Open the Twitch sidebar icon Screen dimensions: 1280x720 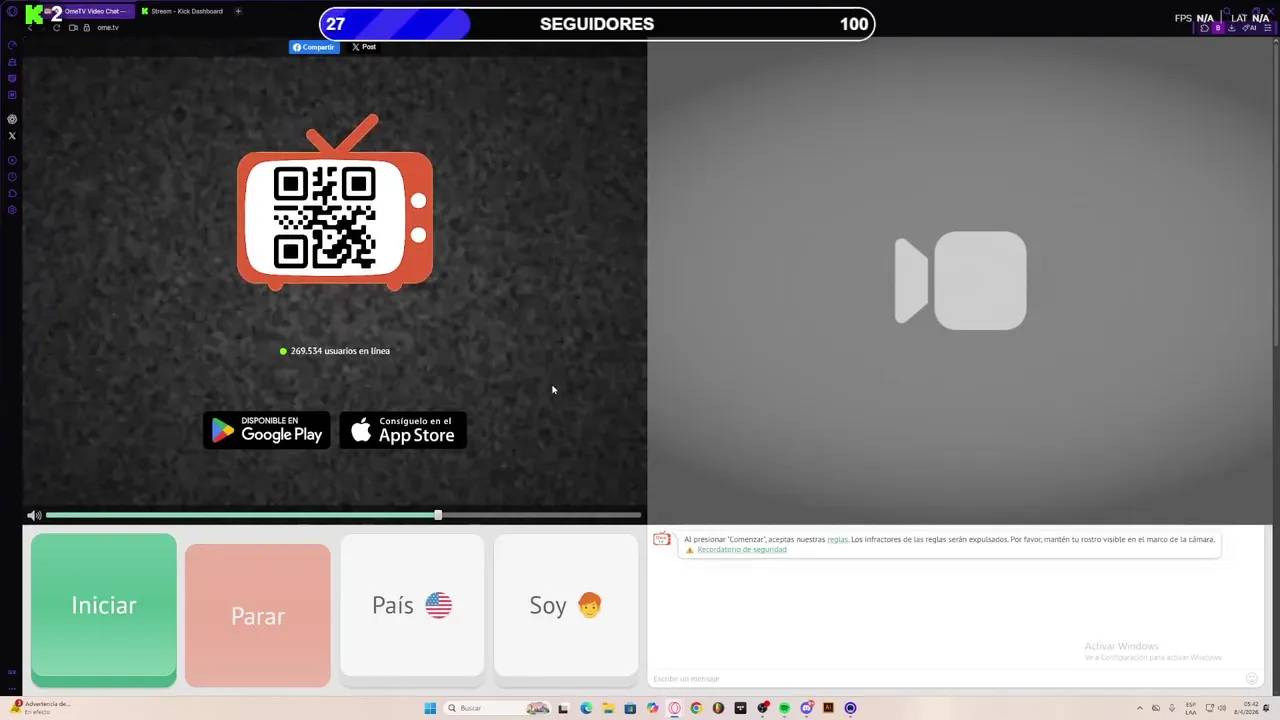click(12, 78)
